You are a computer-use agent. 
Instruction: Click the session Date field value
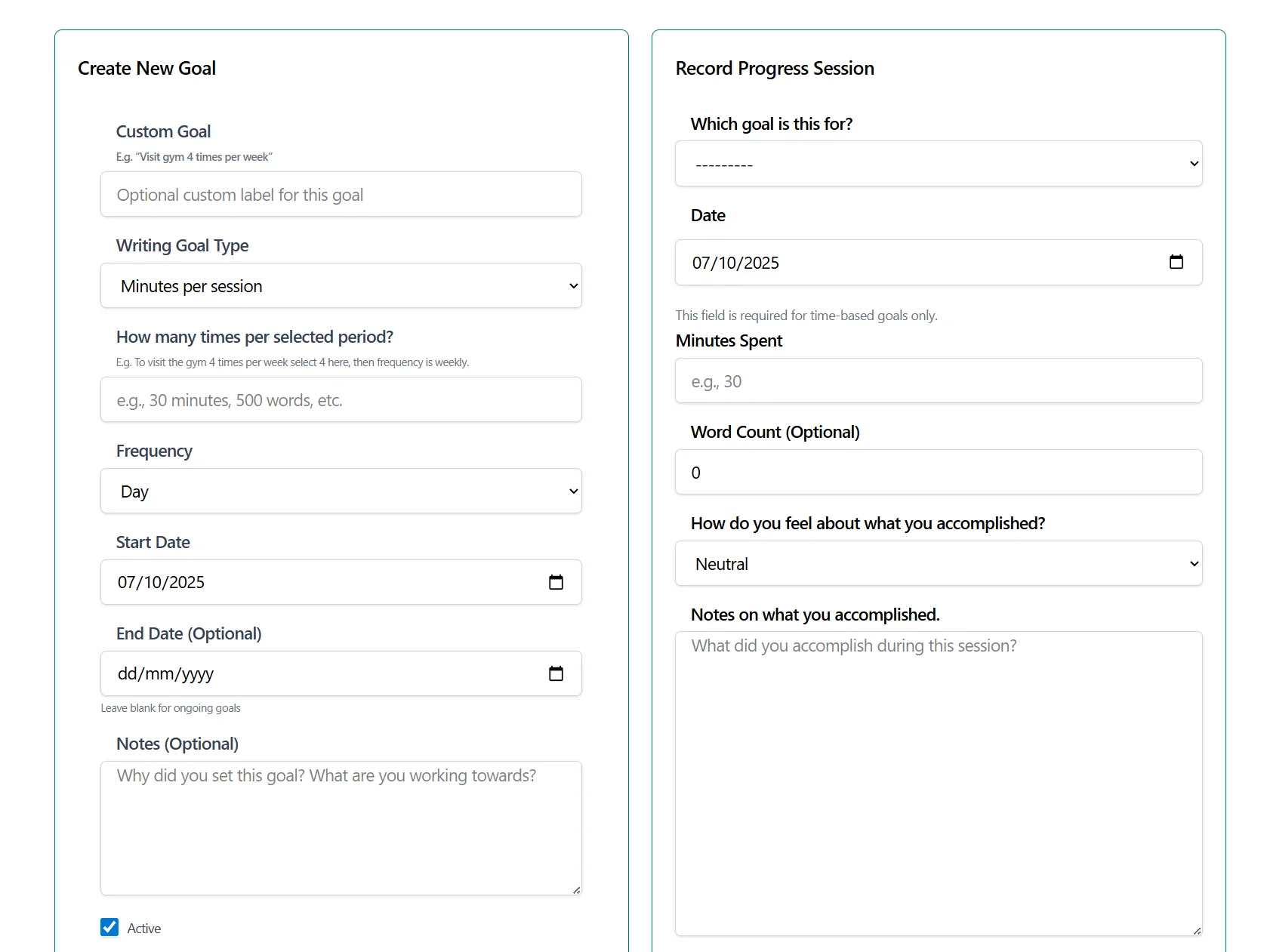coord(736,263)
